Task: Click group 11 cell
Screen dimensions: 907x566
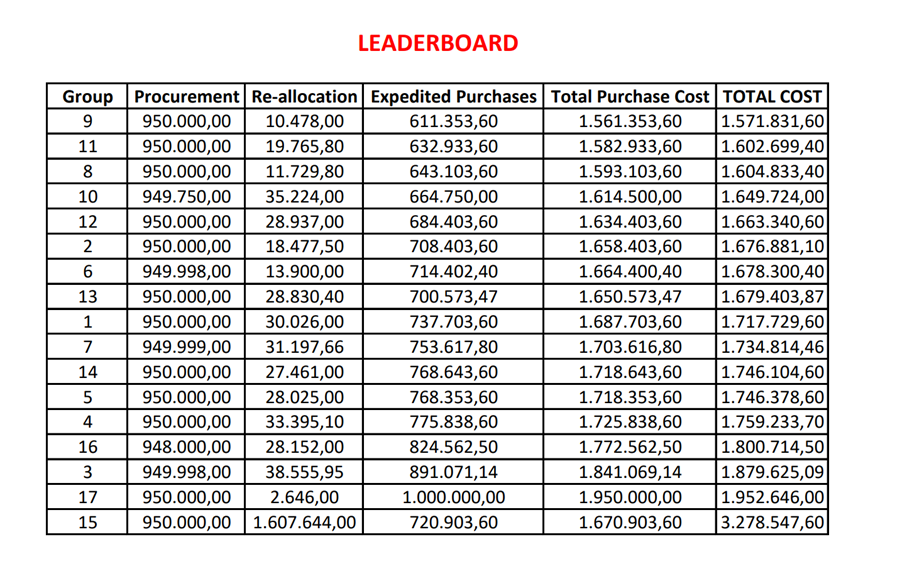Action: tap(87, 146)
